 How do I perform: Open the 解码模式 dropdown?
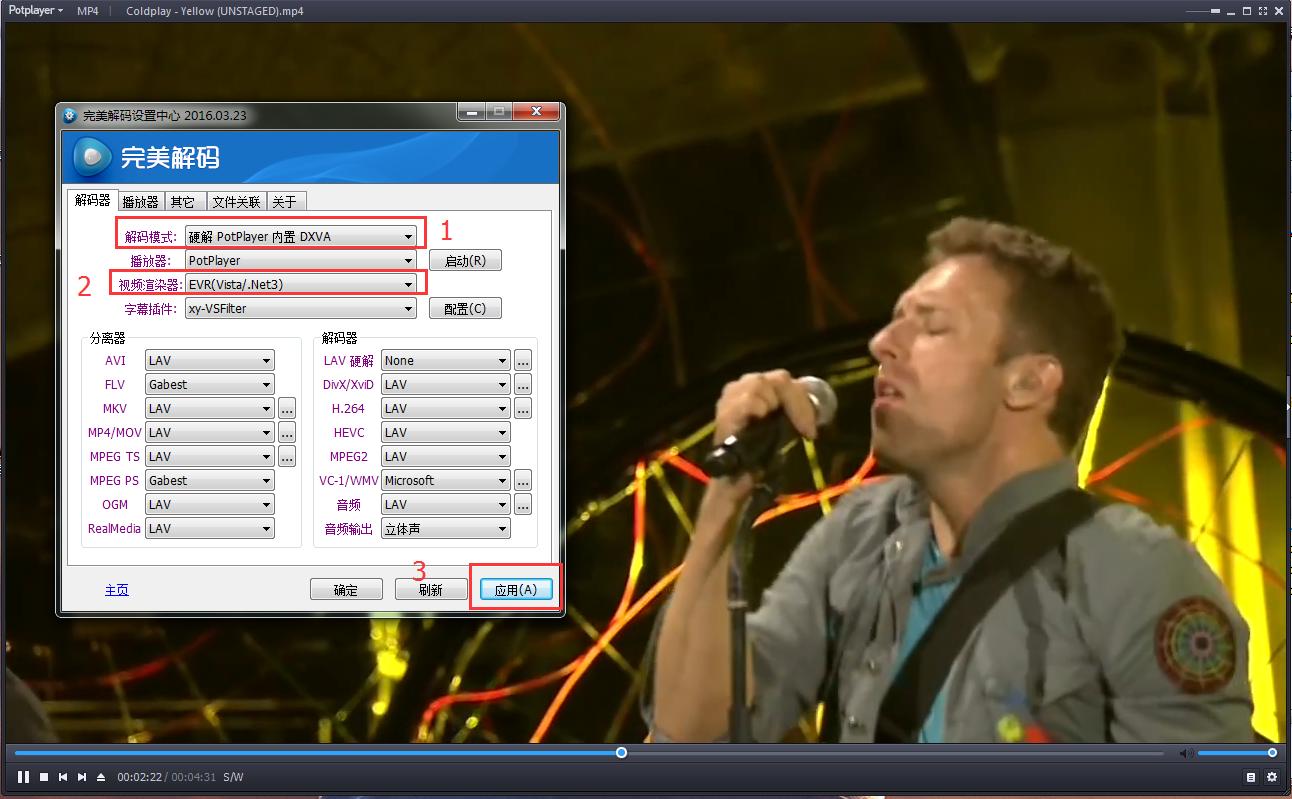301,237
